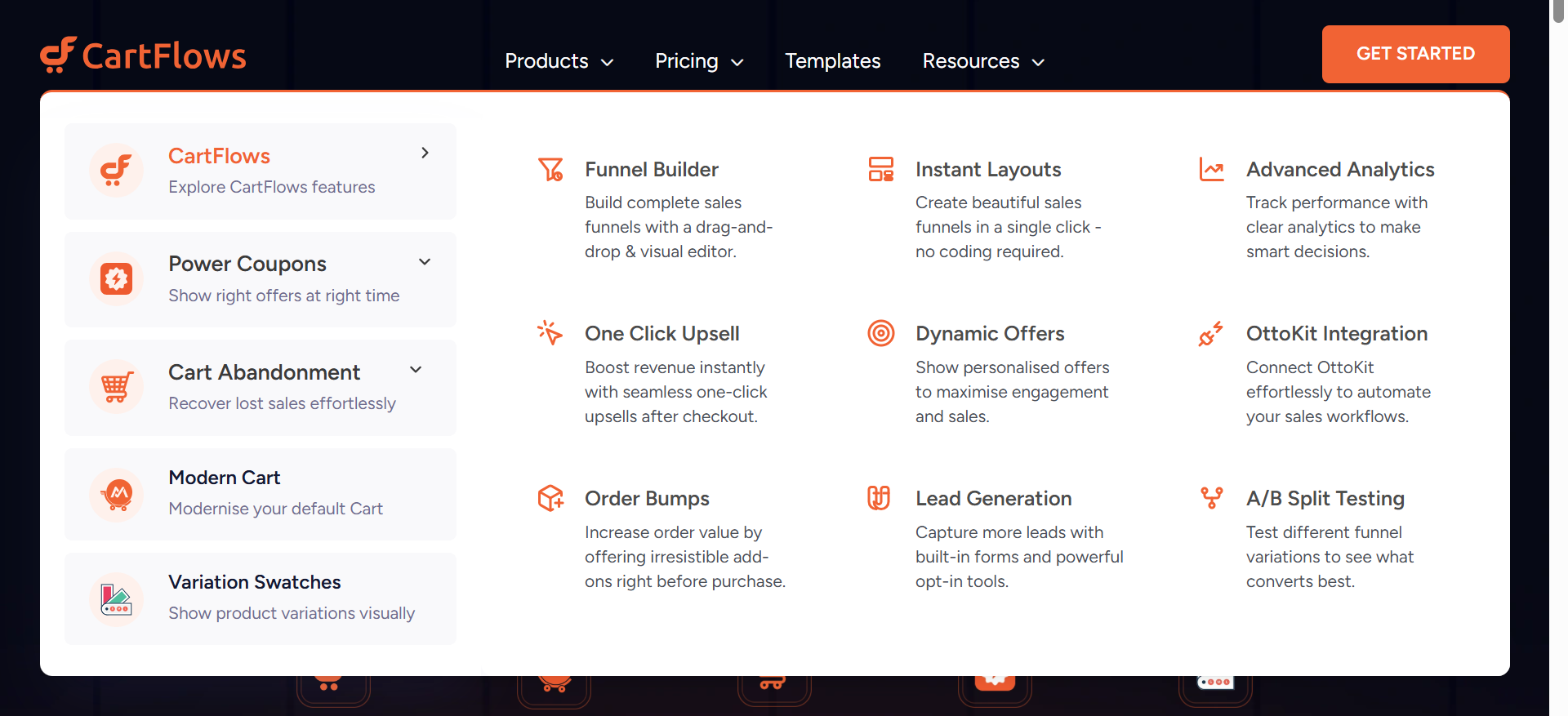This screenshot has height=716, width=1568.
Task: Open the Pricing dropdown menu
Action: [699, 61]
